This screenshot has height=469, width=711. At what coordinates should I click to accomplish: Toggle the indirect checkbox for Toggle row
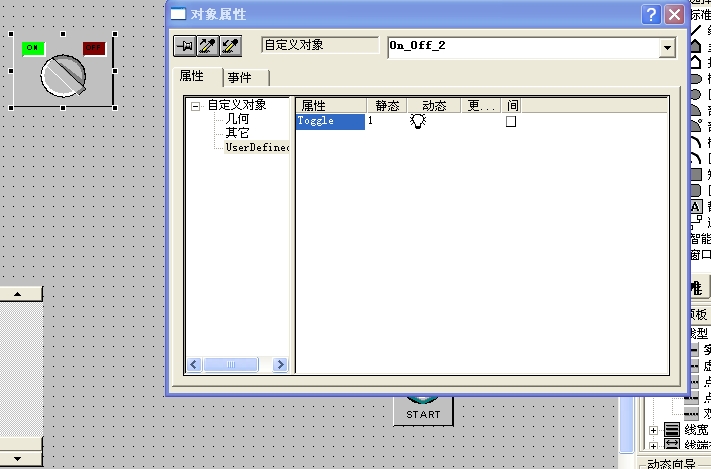pos(511,121)
